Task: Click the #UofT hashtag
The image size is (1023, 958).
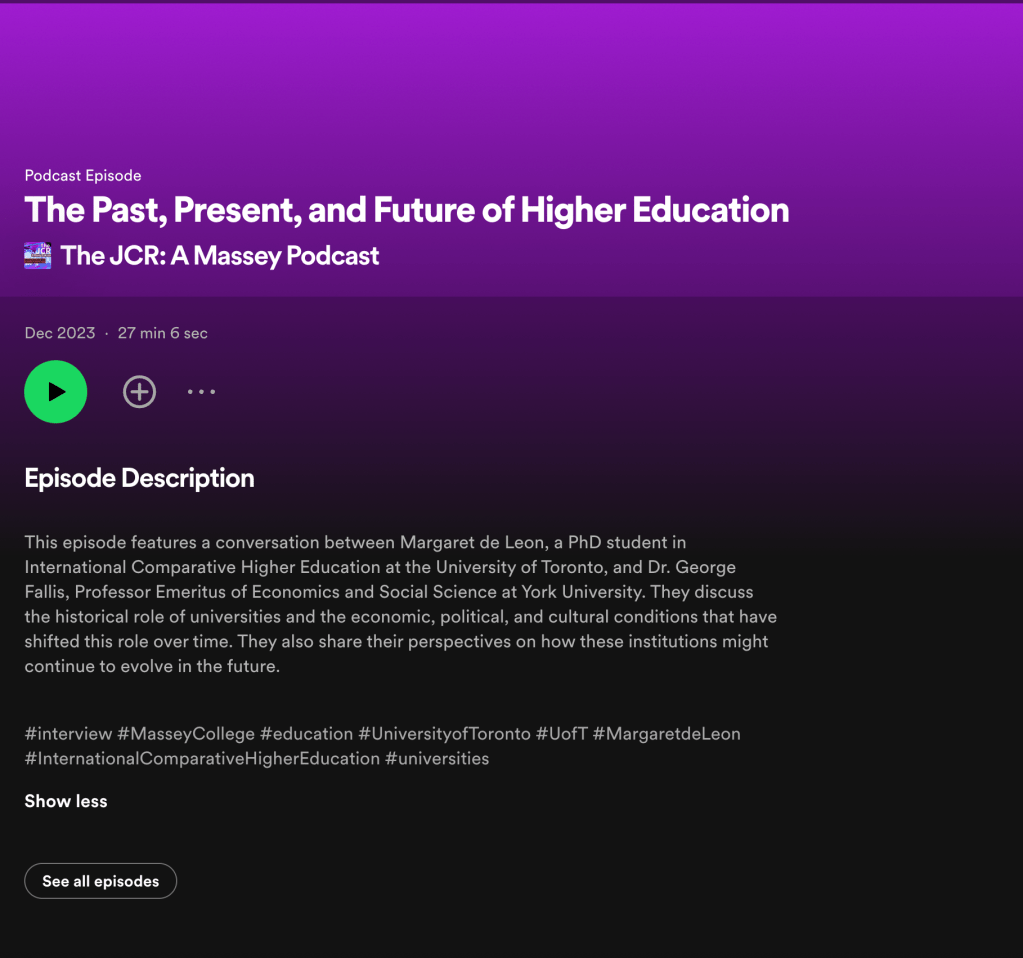Action: tap(561, 734)
